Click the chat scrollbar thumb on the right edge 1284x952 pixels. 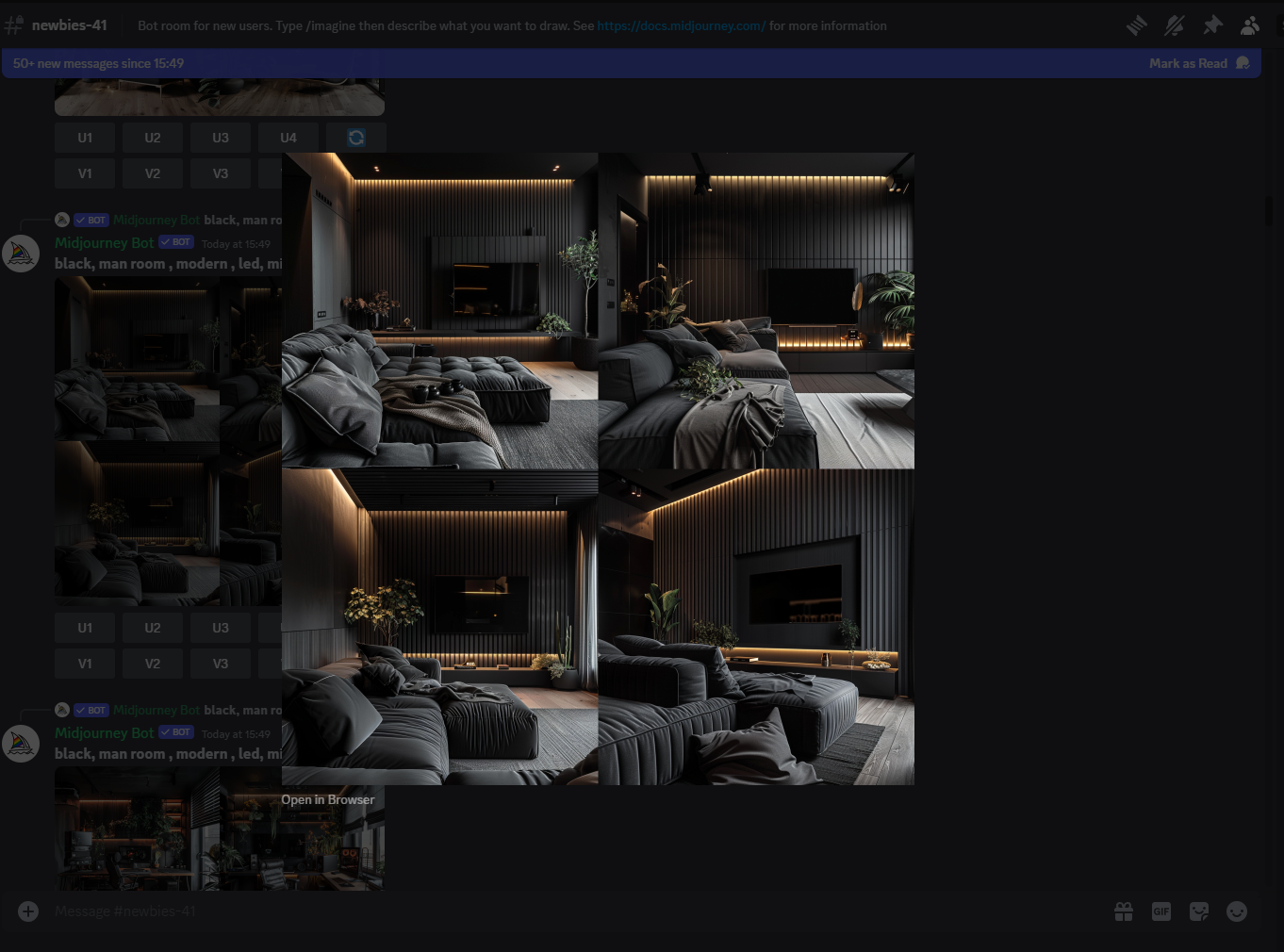[x=1269, y=209]
